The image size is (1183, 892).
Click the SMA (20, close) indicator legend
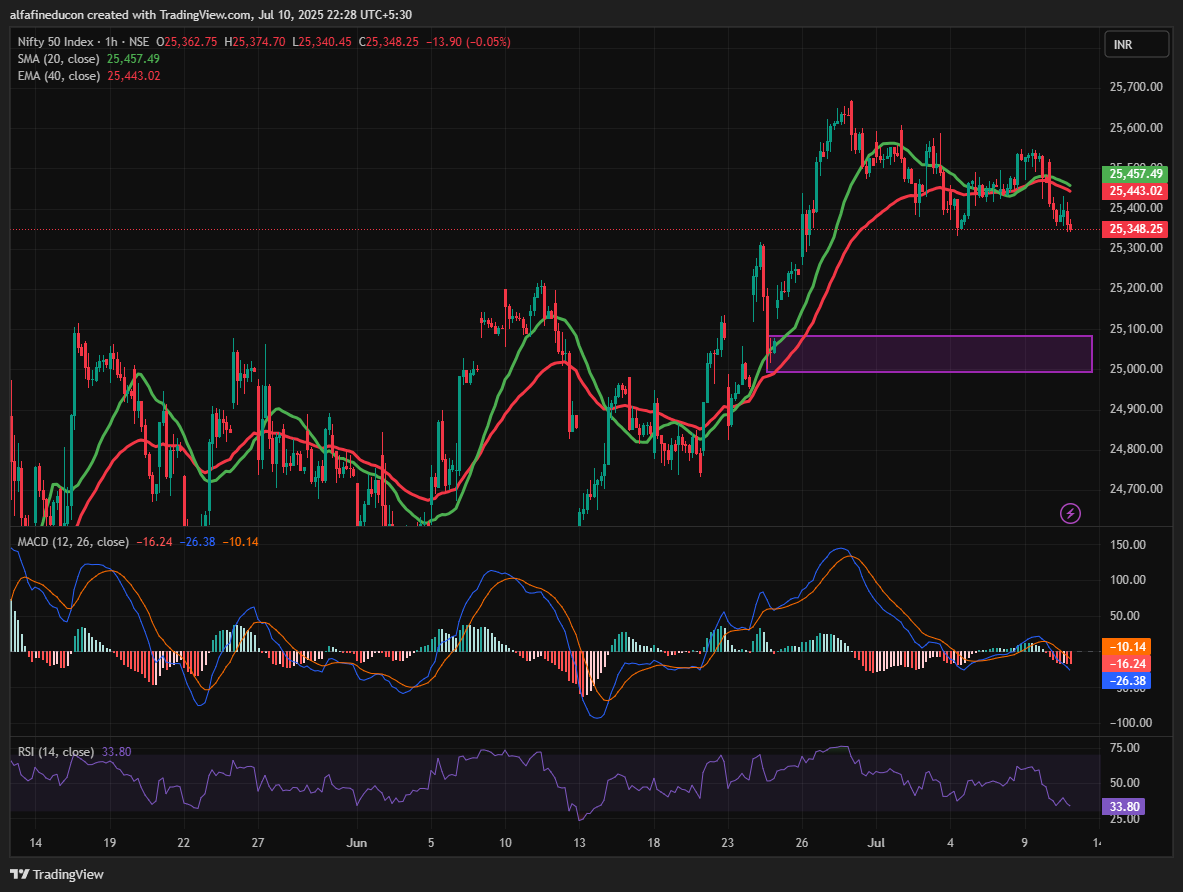tap(58, 59)
